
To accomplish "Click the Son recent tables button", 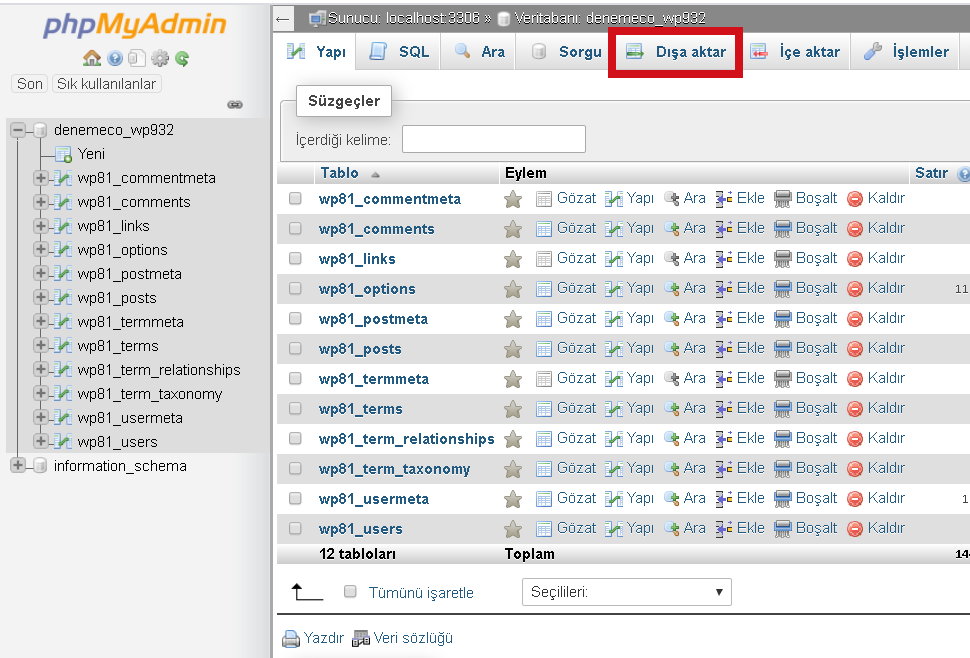I will 30,84.
